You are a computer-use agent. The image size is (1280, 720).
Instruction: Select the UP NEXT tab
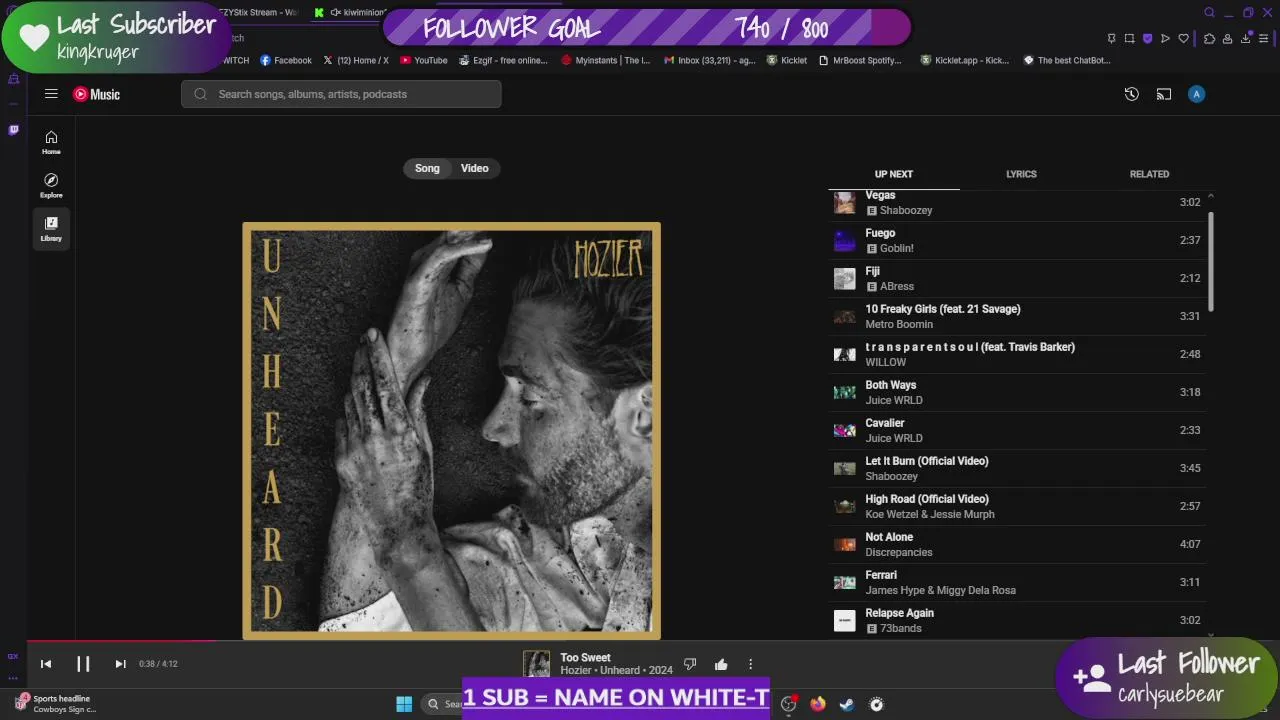pyautogui.click(x=894, y=174)
